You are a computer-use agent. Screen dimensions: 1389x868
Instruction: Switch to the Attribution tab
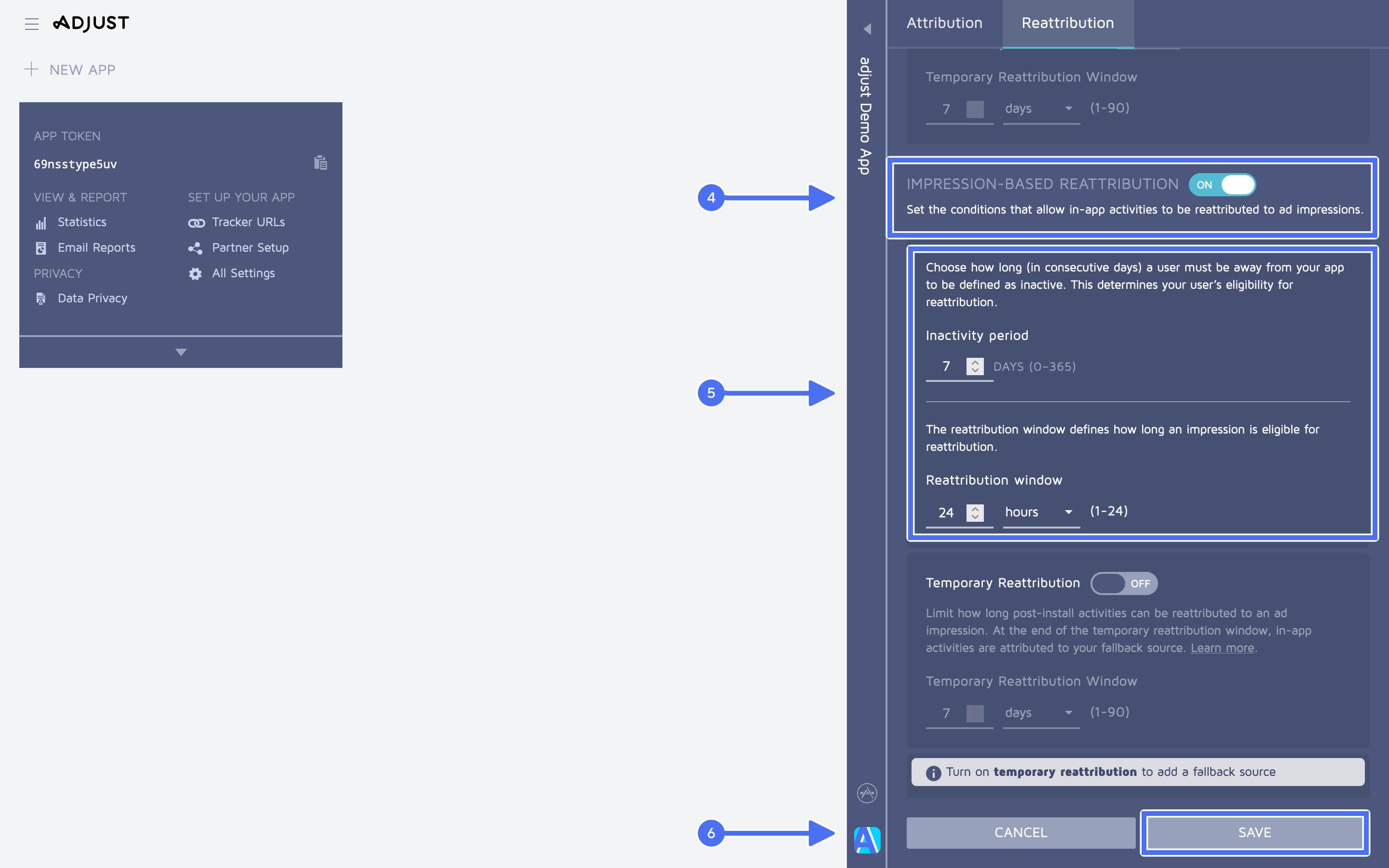[944, 23]
